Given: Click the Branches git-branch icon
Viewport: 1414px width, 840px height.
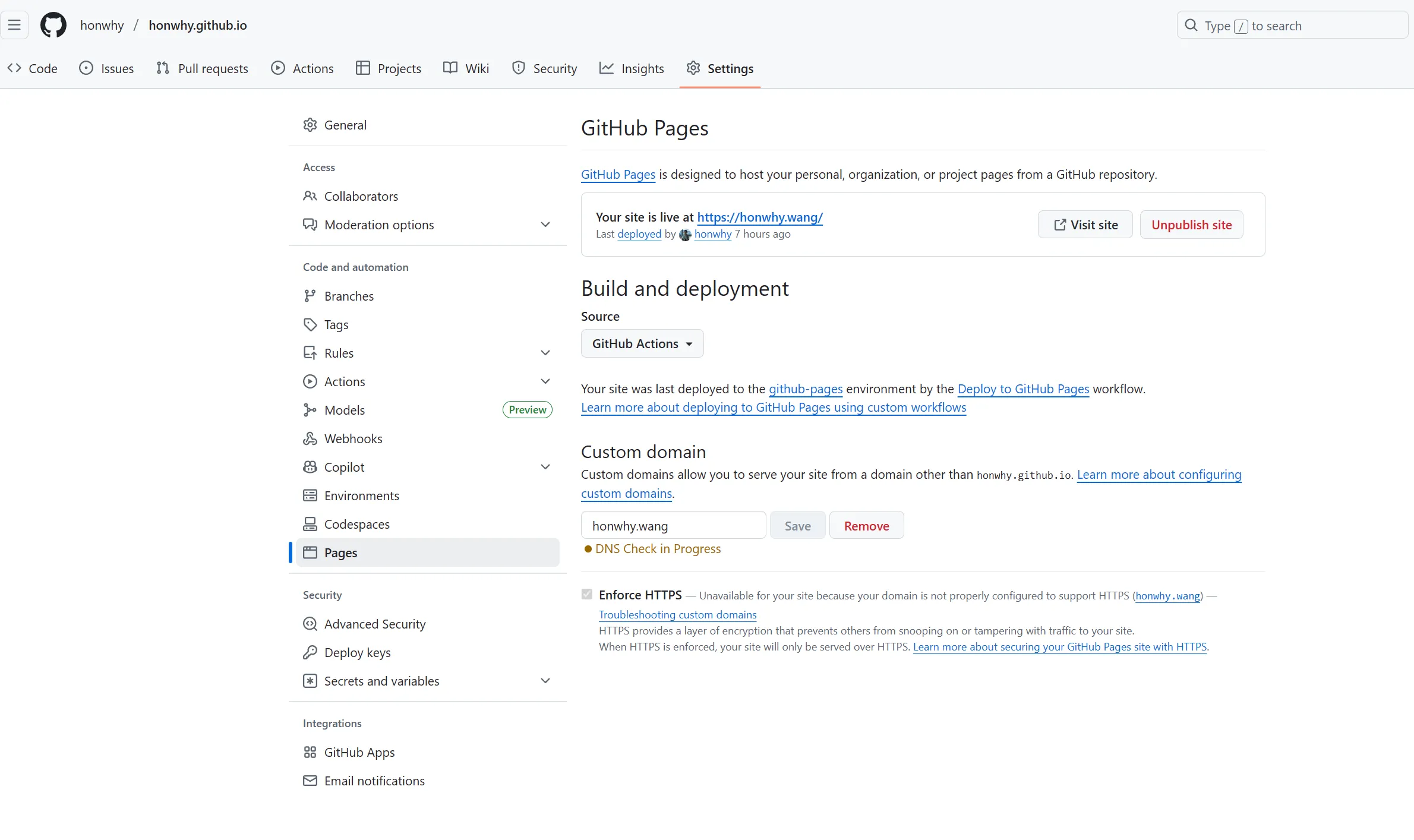Looking at the screenshot, I should click(x=310, y=296).
